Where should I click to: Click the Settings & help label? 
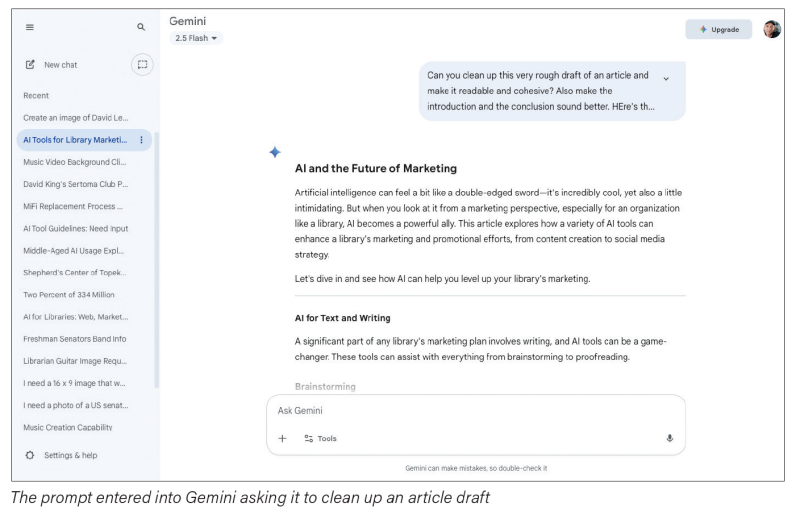point(70,455)
